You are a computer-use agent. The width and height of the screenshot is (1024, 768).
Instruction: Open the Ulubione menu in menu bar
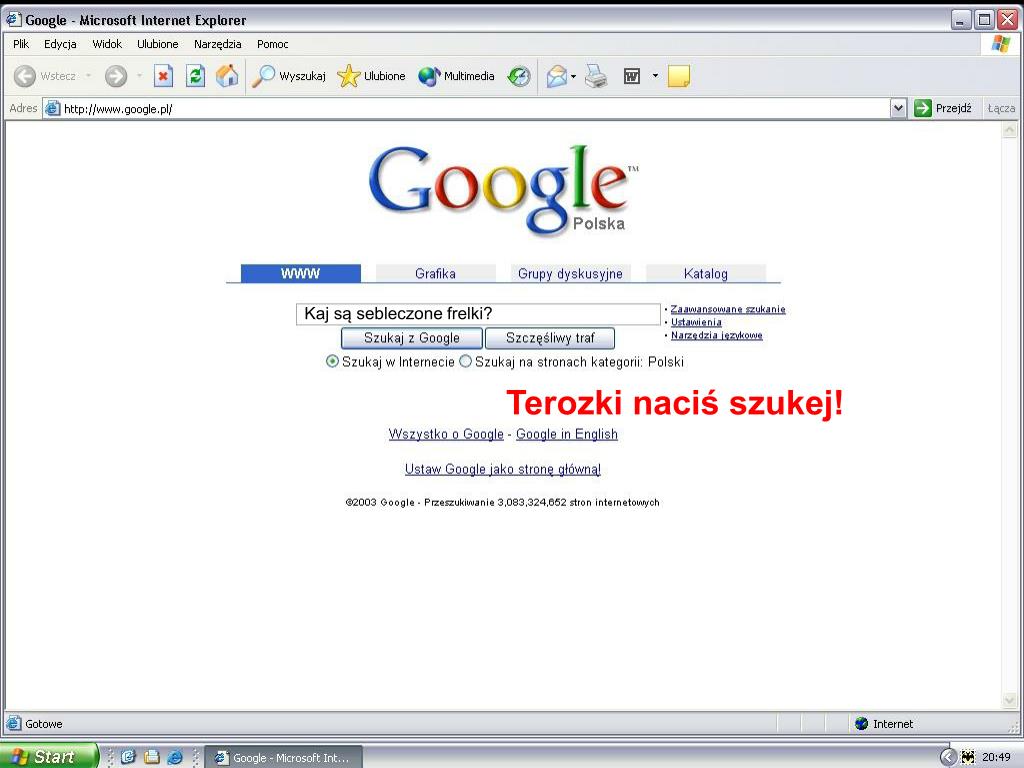tap(157, 44)
